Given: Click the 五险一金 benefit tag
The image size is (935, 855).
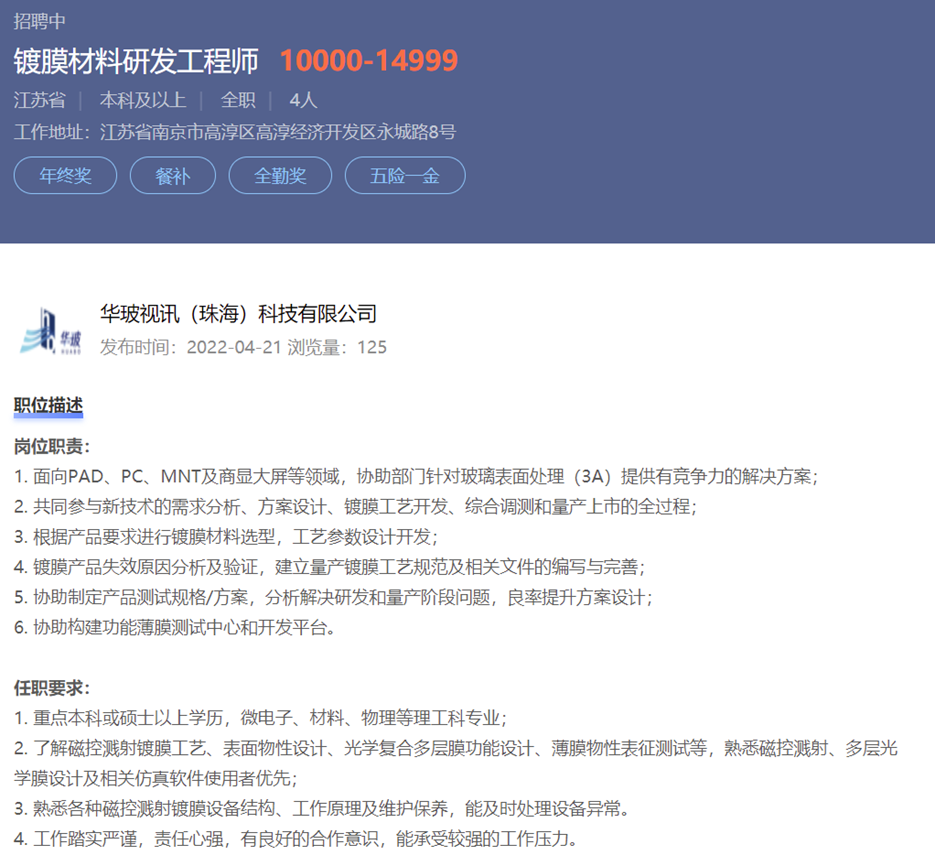Looking at the screenshot, I should (405, 175).
